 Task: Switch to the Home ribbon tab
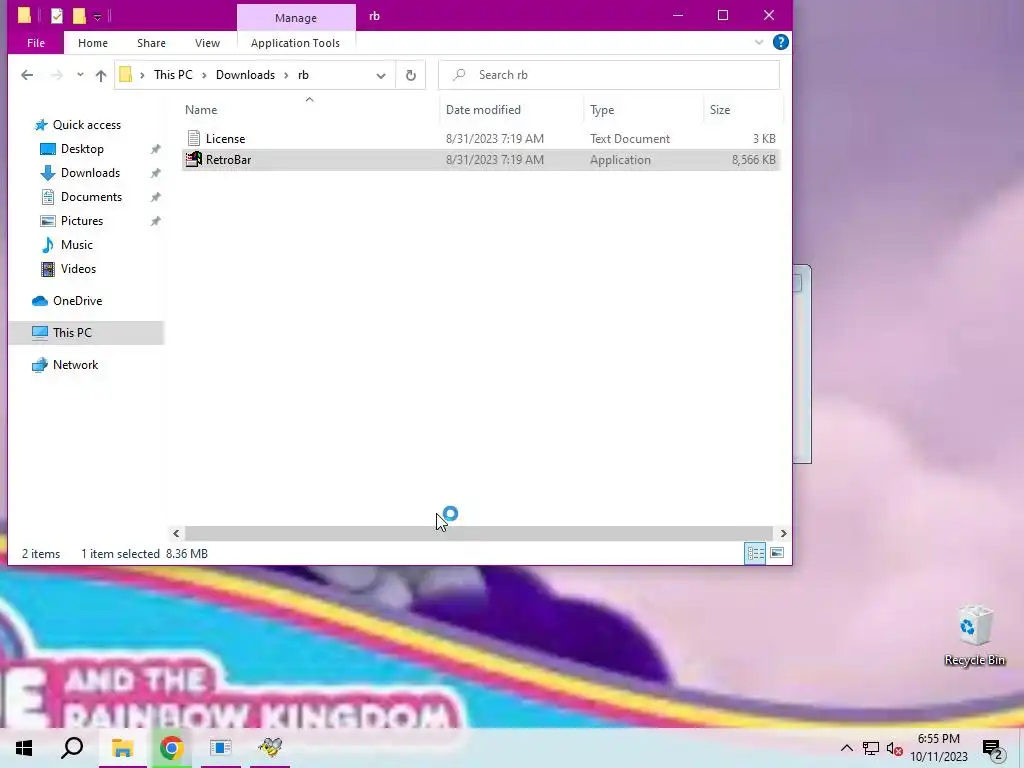coord(93,43)
